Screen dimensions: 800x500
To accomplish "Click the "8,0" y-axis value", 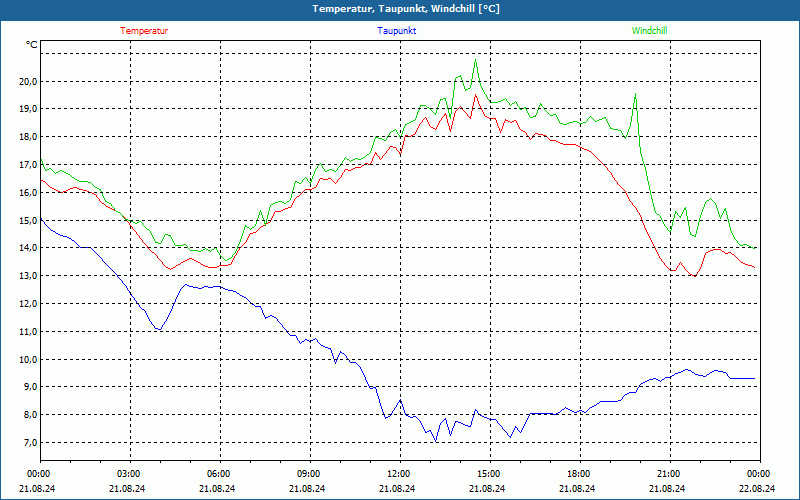I will [30, 415].
